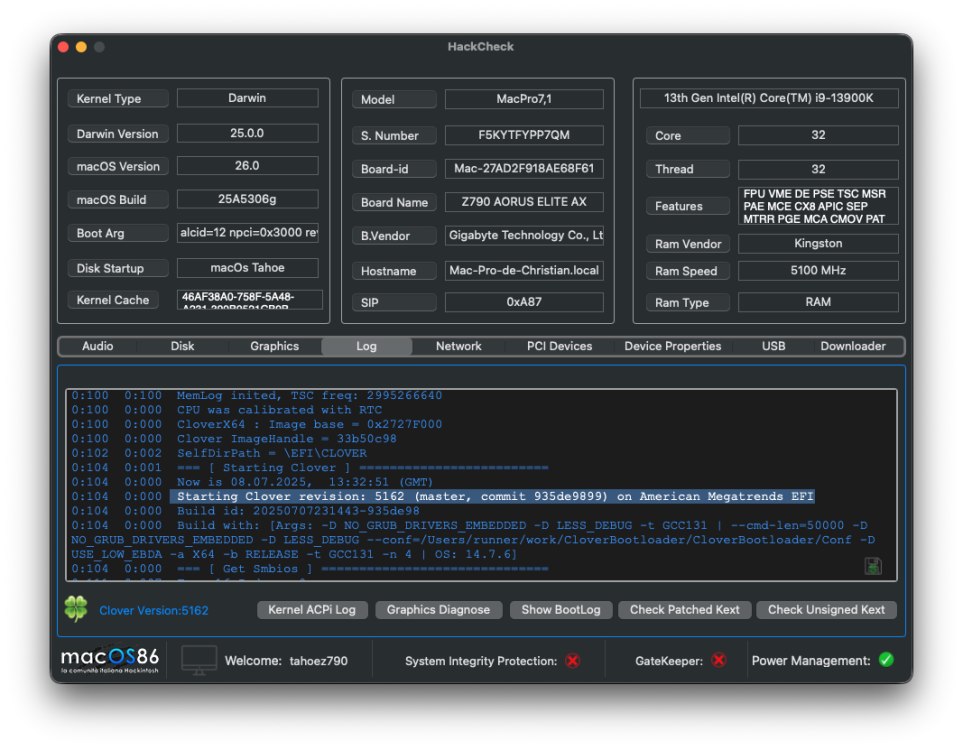Click the Hostname value Mac-Pro-de-Christian.local
Image resolution: width=963 pixels, height=750 pixels.
pos(524,270)
